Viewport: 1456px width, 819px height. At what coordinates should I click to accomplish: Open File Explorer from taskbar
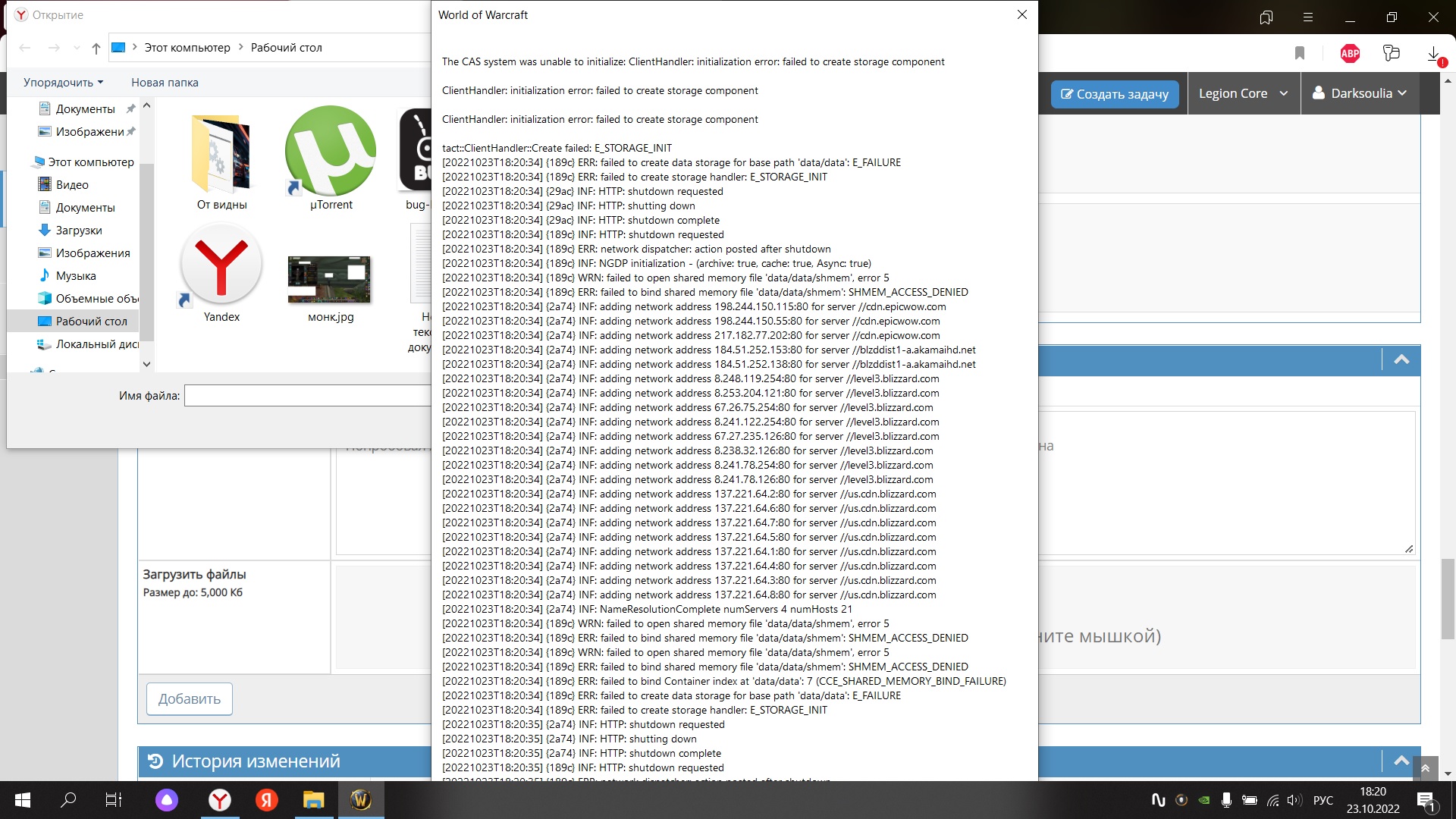pyautogui.click(x=313, y=799)
